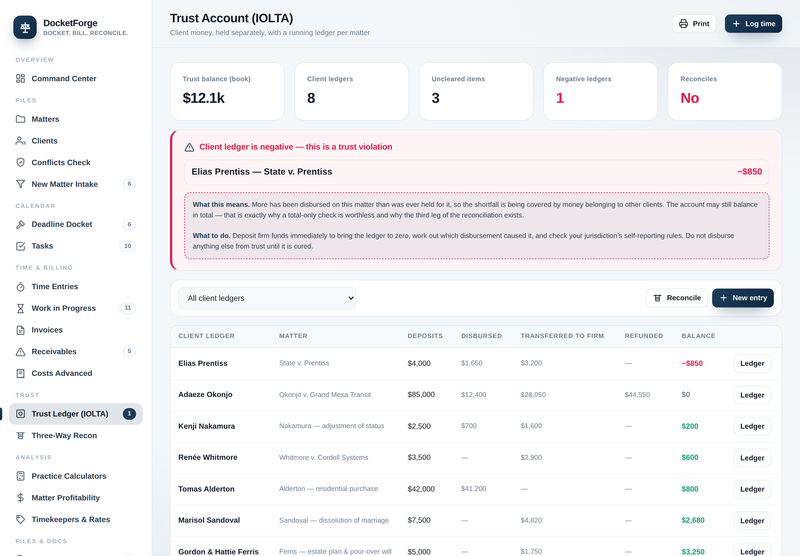Viewport: 800px width, 556px height.
Task: Click the Okonjo v. Grand Mesa Transit matter
Action: [325, 395]
